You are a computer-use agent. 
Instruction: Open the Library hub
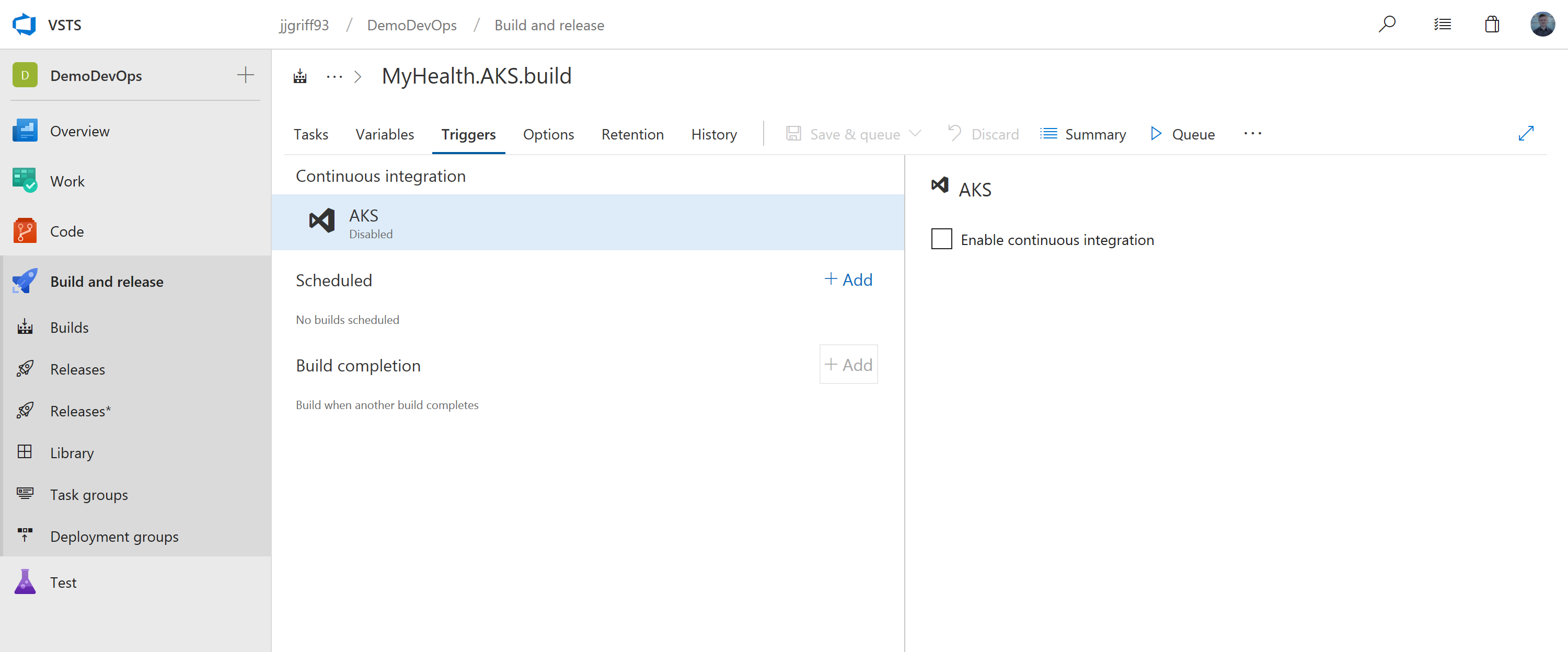pyautogui.click(x=72, y=452)
